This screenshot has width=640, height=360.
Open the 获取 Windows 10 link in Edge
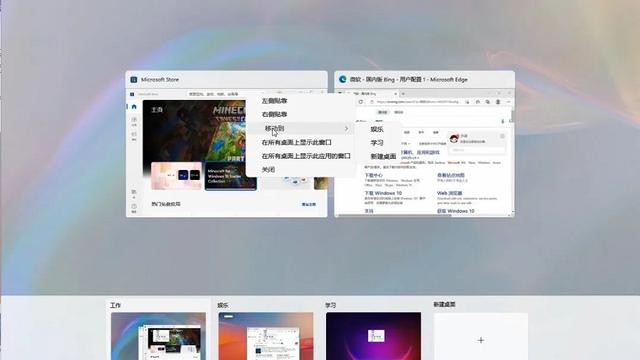click(x=456, y=211)
